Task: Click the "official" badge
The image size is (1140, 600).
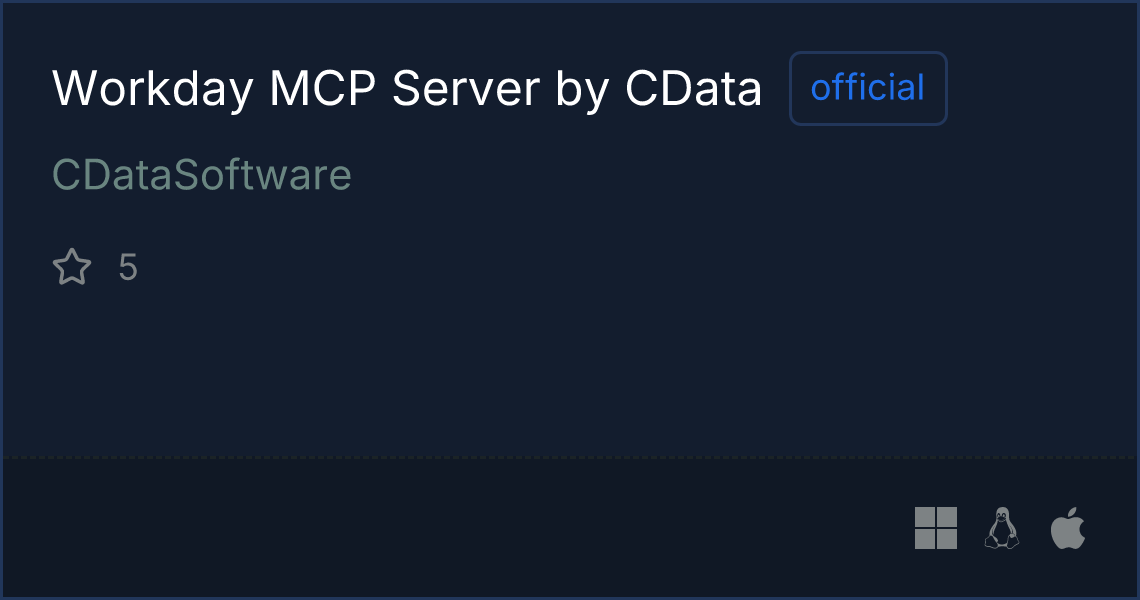Action: (x=868, y=88)
